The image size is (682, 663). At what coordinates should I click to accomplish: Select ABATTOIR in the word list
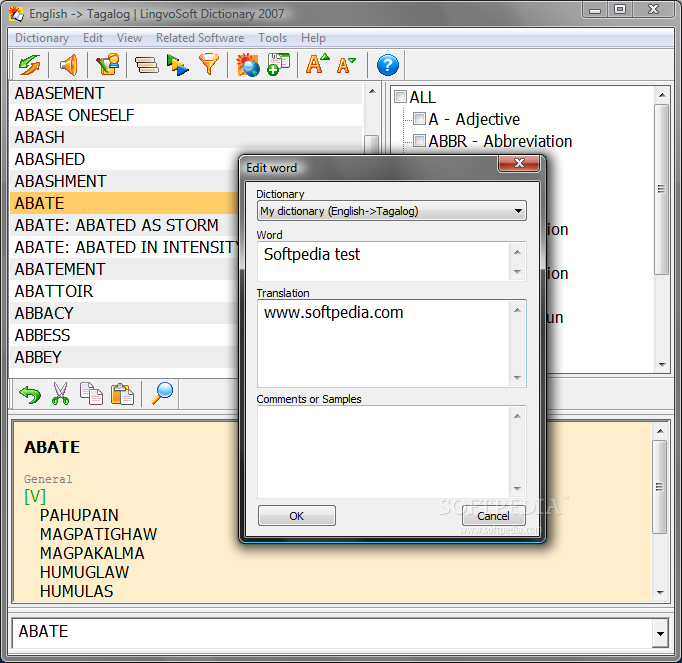(124, 291)
